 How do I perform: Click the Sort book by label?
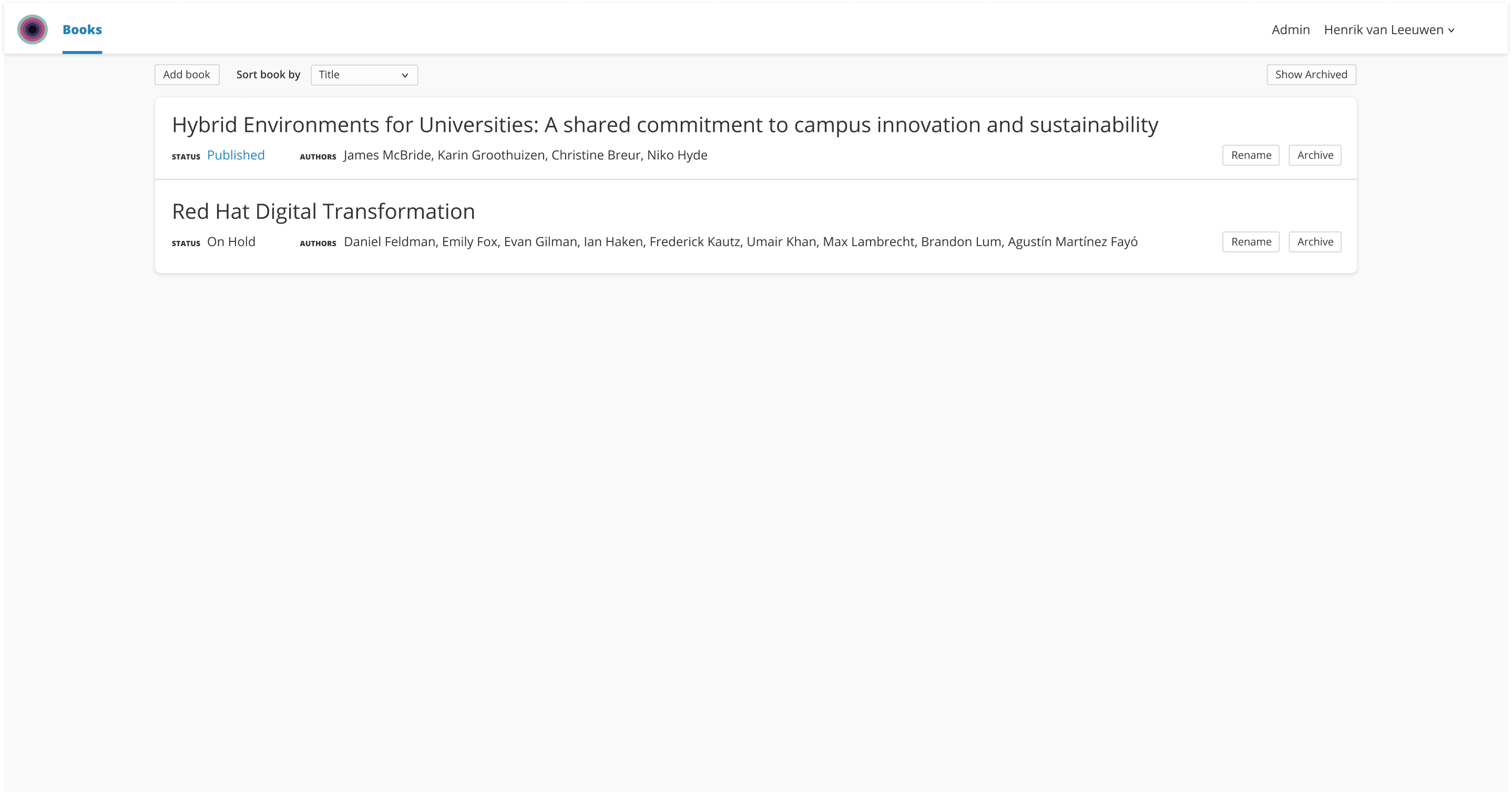(268, 75)
